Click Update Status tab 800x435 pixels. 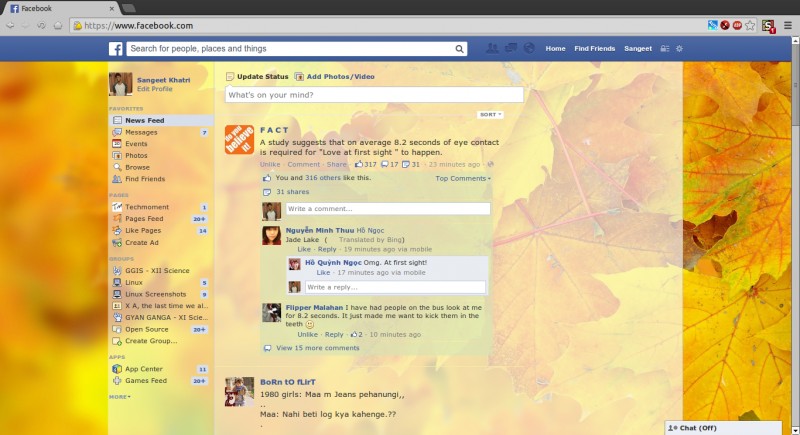pos(257,76)
